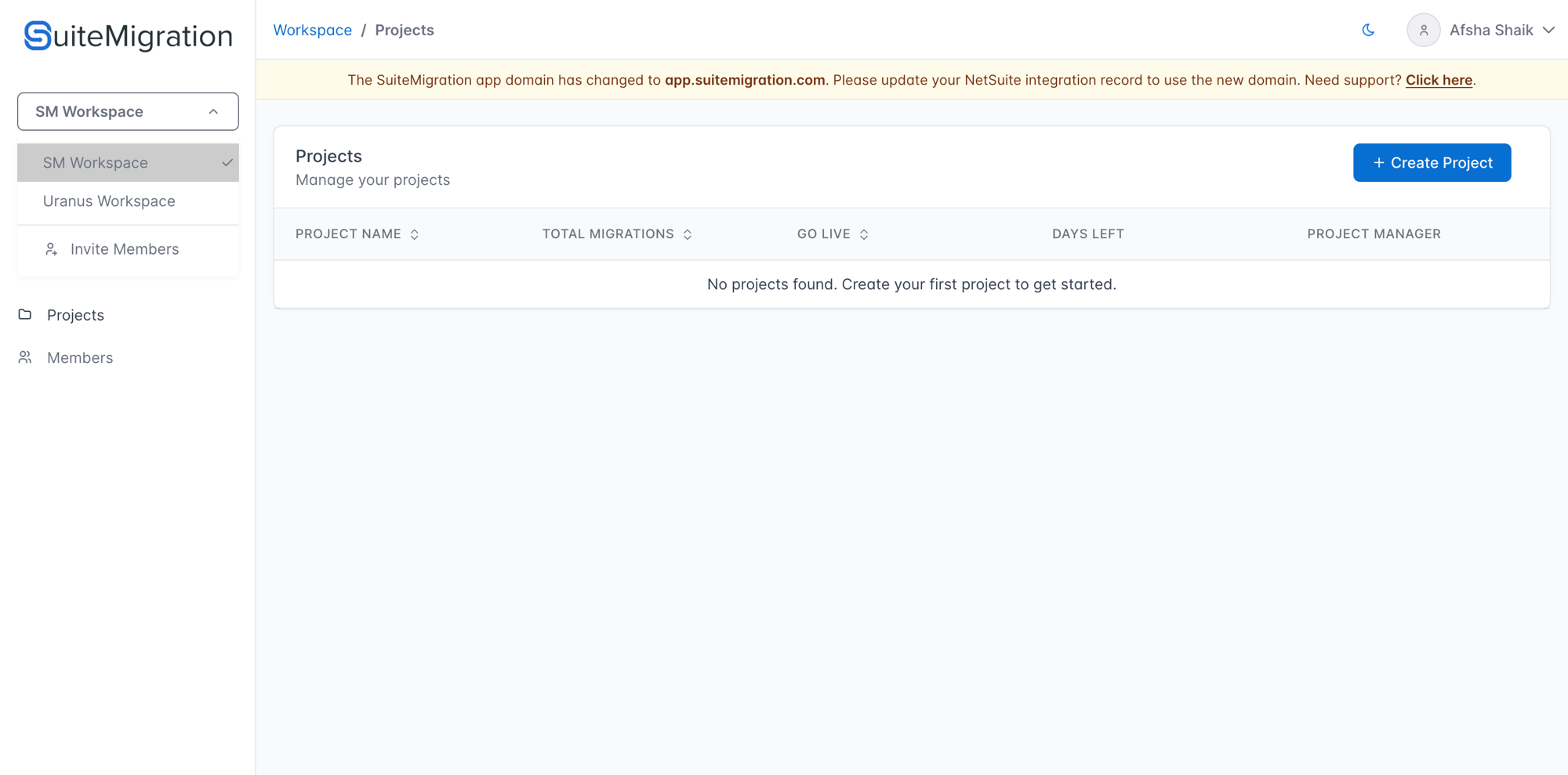The height and width of the screenshot is (775, 1568).
Task: Click the Create Project button
Action: coord(1432,162)
